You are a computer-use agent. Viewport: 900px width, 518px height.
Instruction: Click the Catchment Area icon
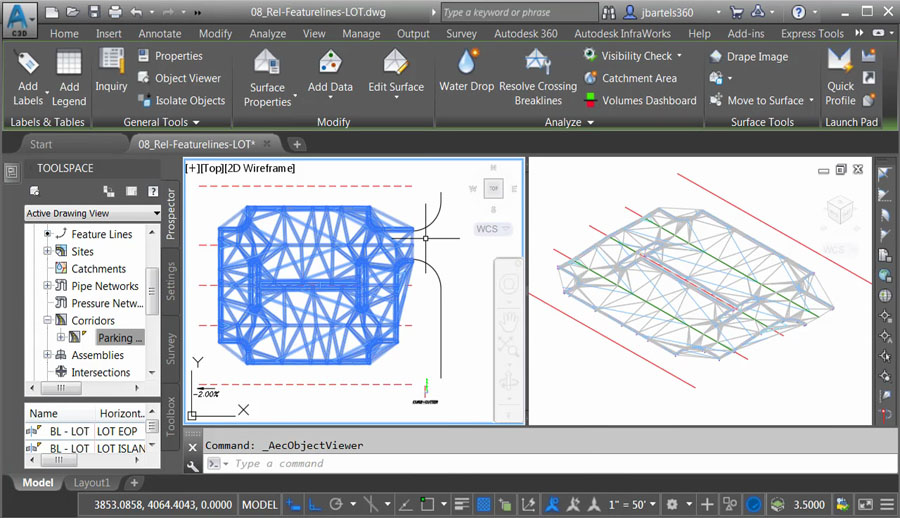coord(590,78)
